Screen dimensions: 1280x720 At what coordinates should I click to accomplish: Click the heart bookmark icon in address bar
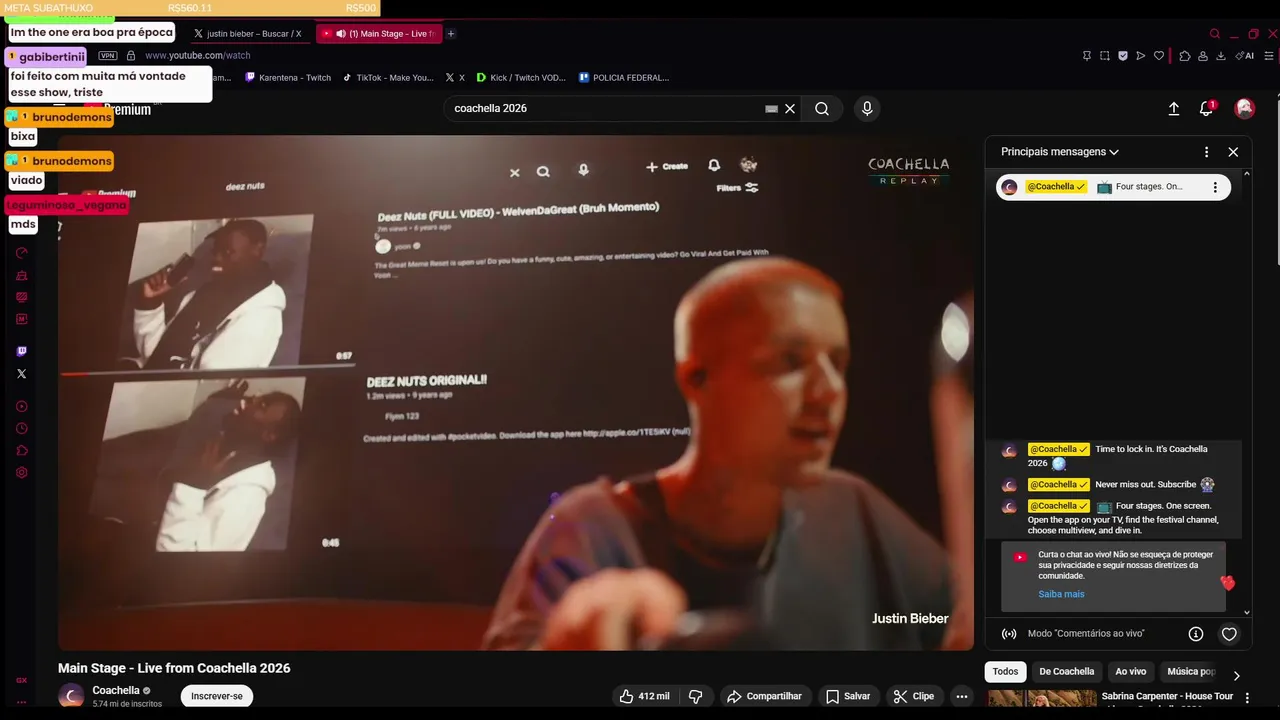[1159, 56]
